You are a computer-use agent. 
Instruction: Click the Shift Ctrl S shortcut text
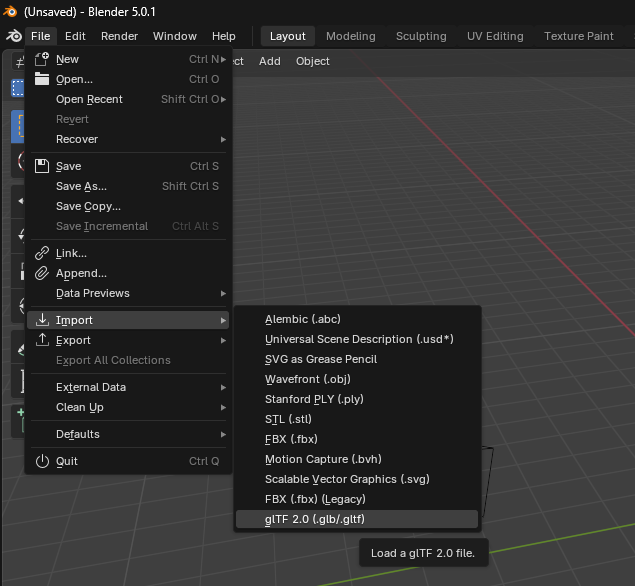tap(190, 186)
